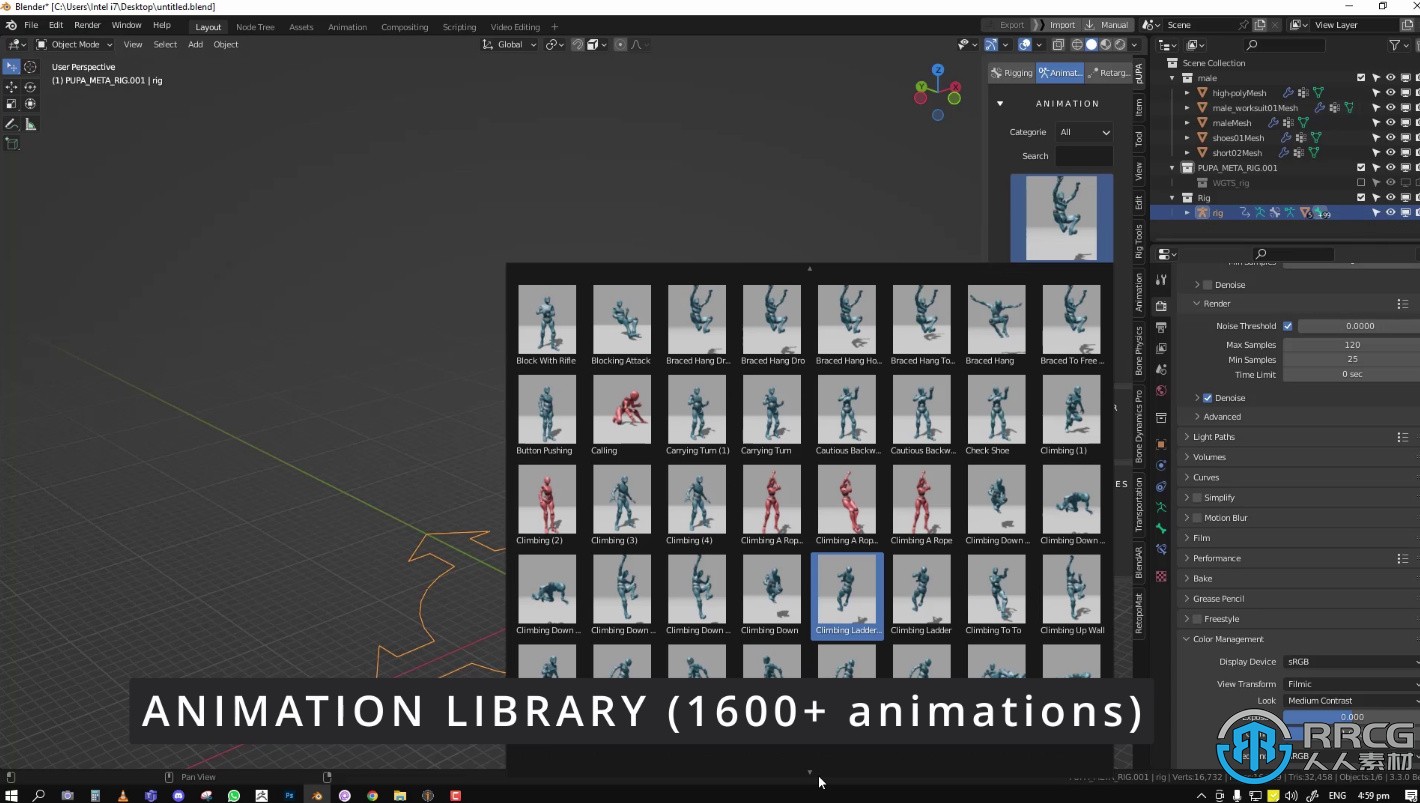This screenshot has width=1420, height=803.
Task: Open the Categorie dropdown set to All
Action: (1084, 132)
